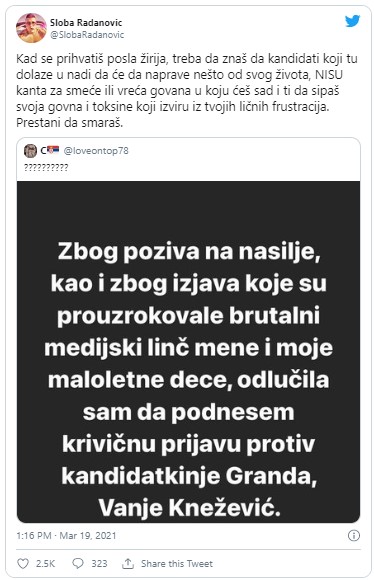This screenshot has width=374, height=580.
Task: Open the dark quoted image about Vanje Knežević
Action: 188,352
